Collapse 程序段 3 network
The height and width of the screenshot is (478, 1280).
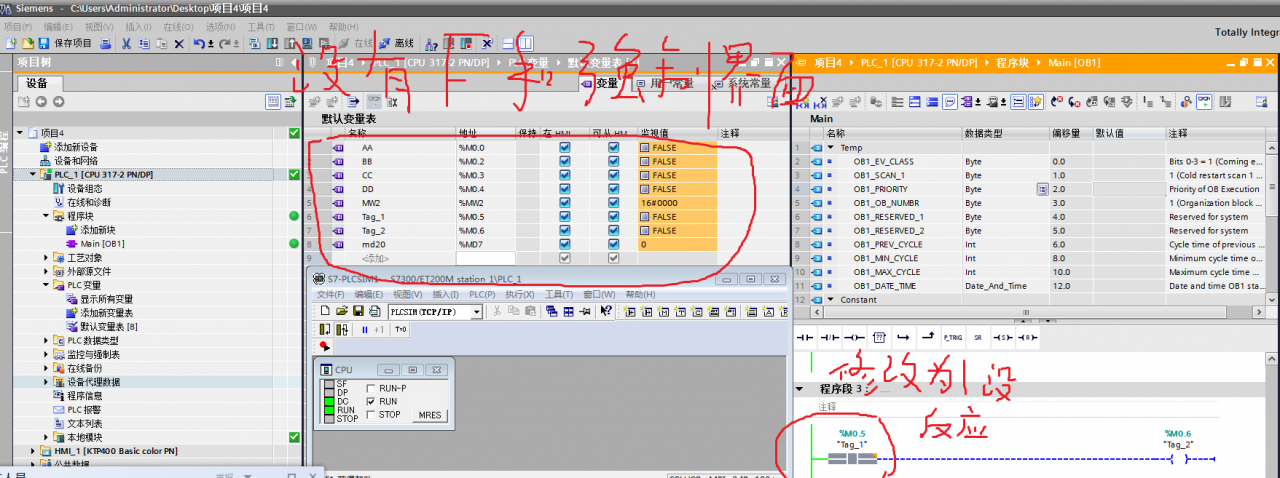click(x=800, y=389)
